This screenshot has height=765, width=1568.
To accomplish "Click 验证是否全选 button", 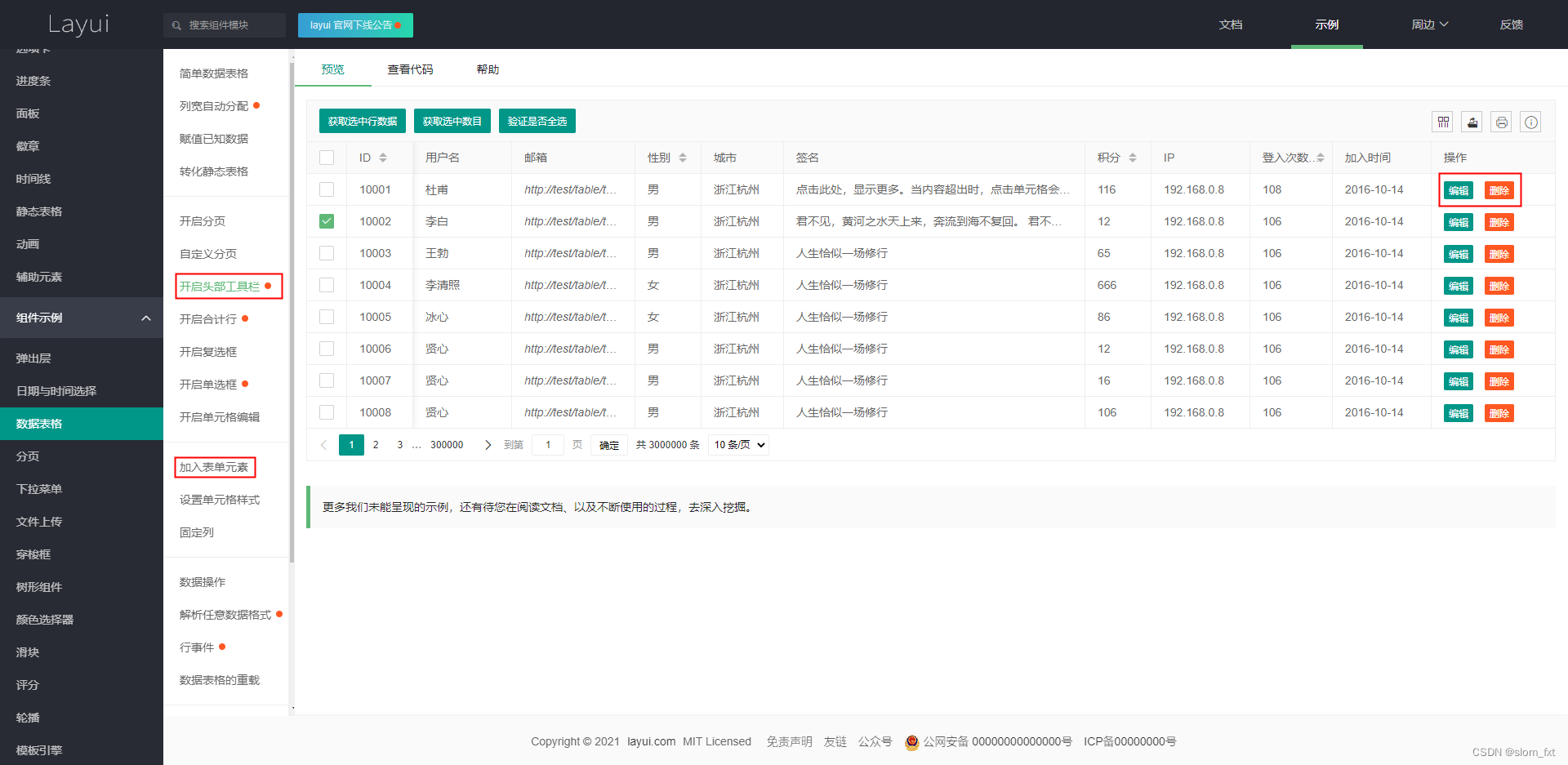I will pyautogui.click(x=537, y=121).
